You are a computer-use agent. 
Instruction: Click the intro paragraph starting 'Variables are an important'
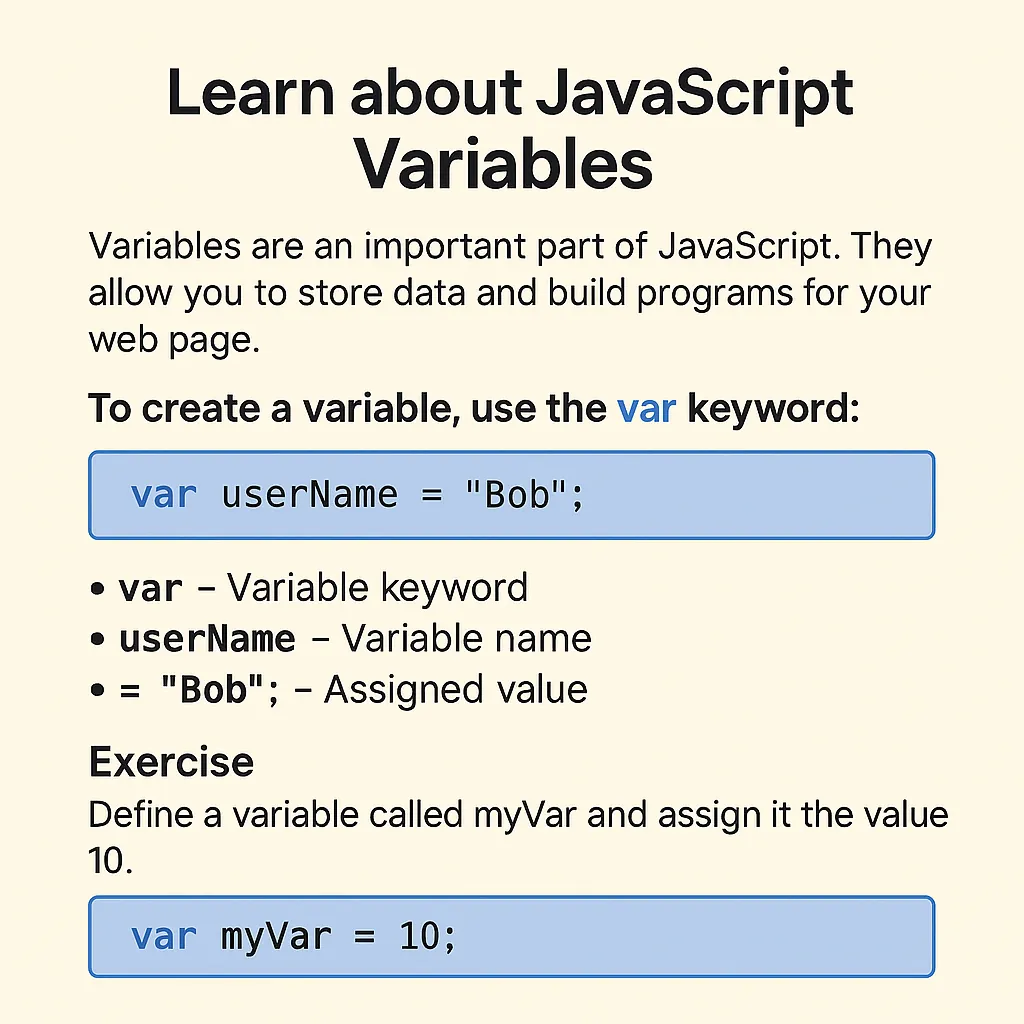point(511,293)
